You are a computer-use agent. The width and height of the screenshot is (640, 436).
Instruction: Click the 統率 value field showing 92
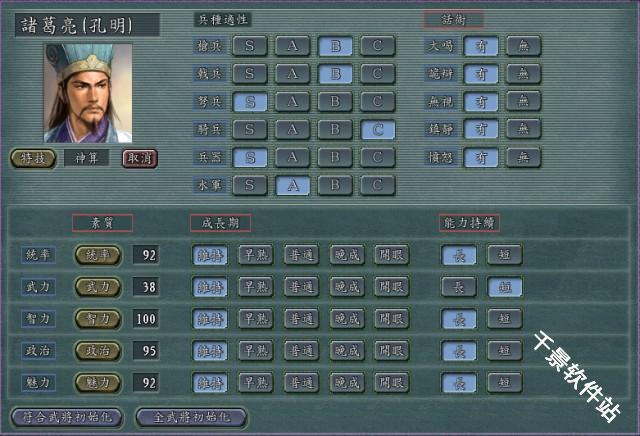coord(146,255)
